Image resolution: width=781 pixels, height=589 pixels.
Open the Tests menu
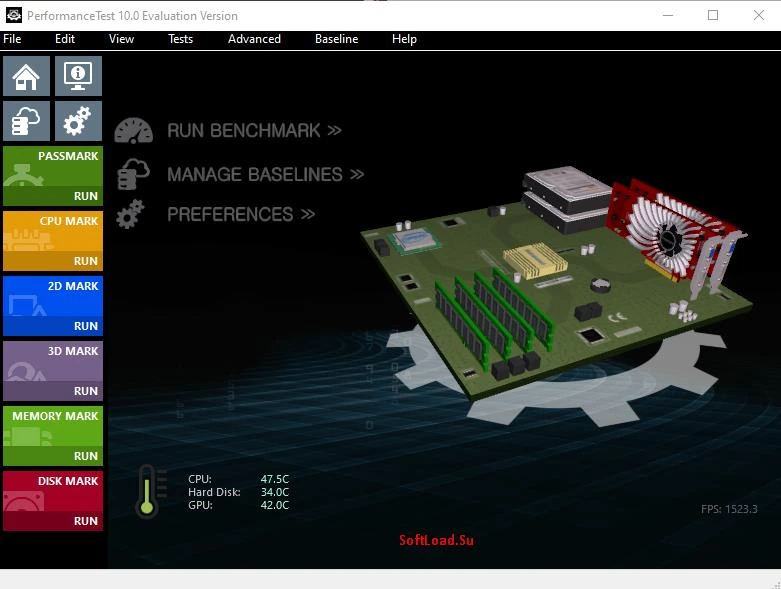tap(180, 39)
